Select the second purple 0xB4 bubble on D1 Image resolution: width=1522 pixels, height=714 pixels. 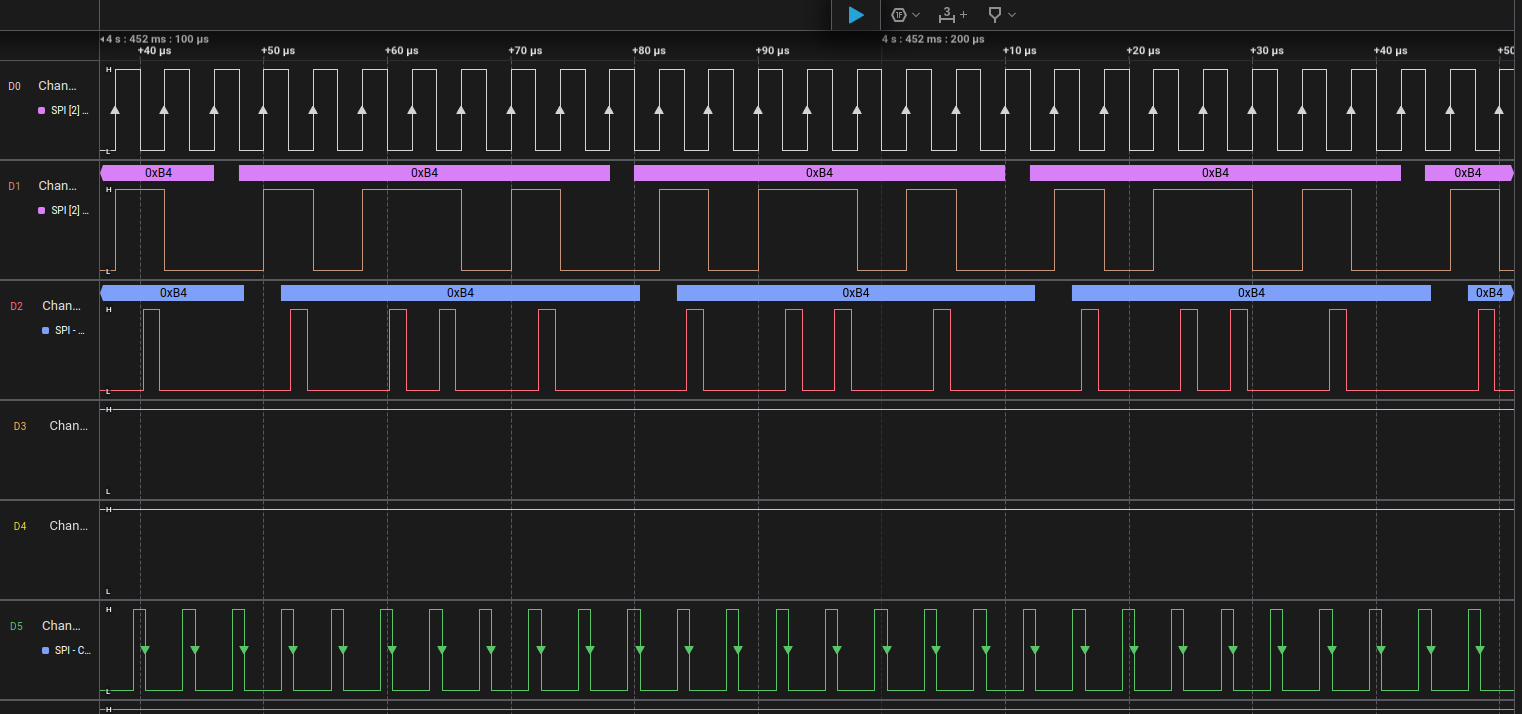tap(424, 173)
